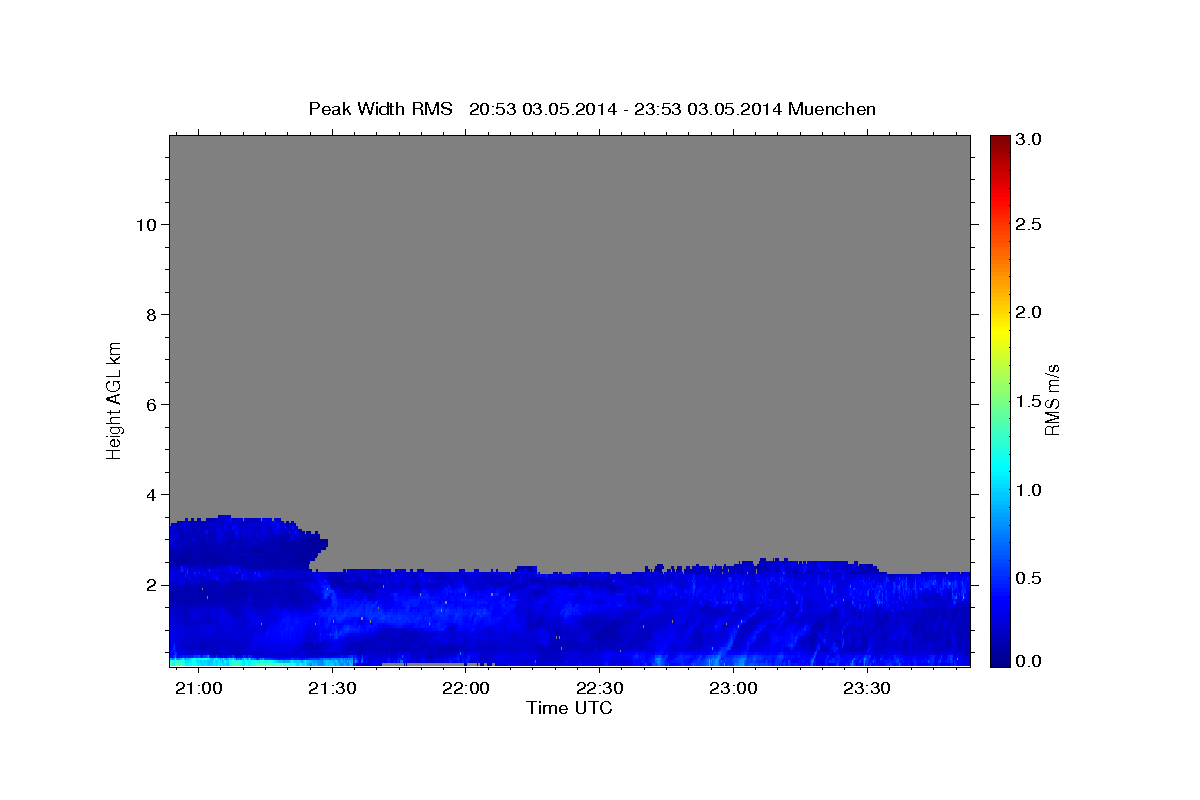Click the colorbar value 2.5
The width and height of the screenshot is (1200, 800).
tap(1030, 225)
